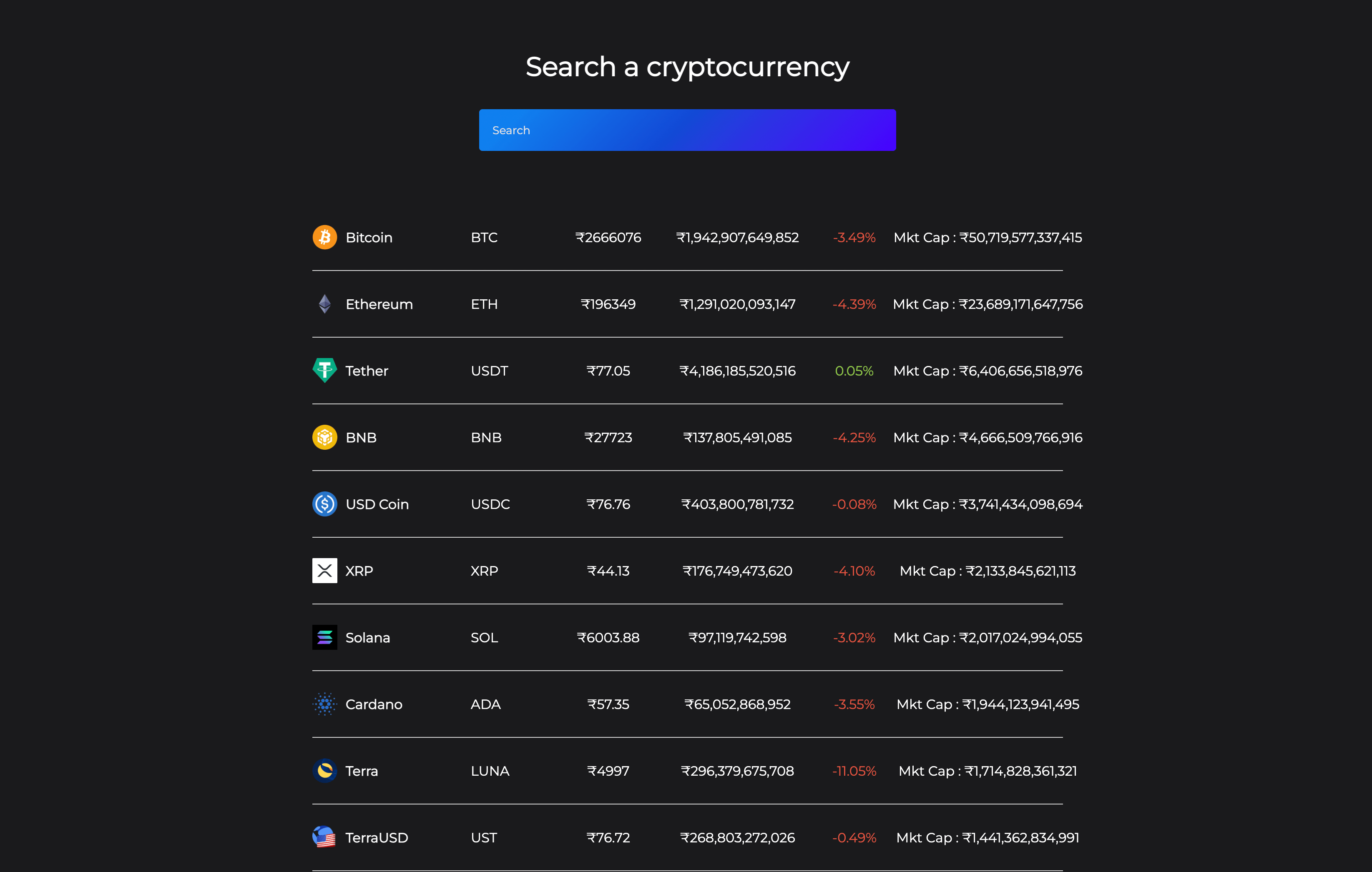Select the Ethereum name label
1372x872 pixels.
tap(379, 304)
